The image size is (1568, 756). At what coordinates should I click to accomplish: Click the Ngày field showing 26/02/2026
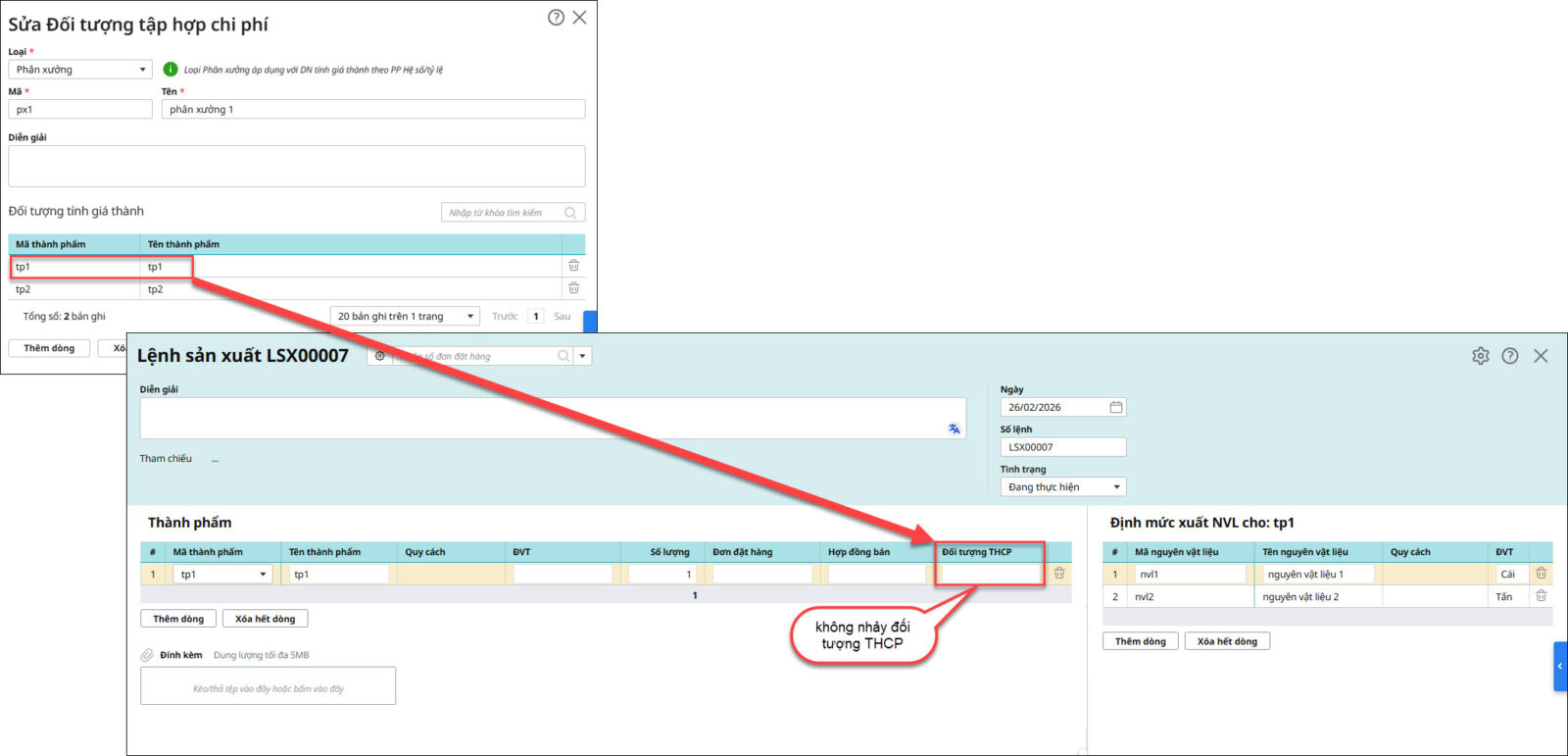(1063, 407)
